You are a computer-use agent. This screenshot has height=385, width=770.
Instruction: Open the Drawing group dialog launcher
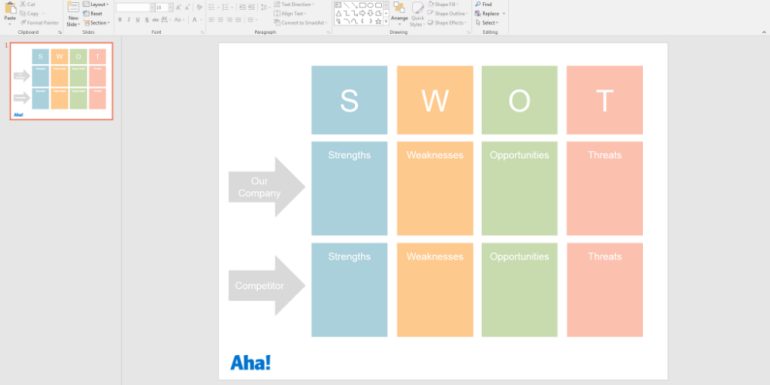pyautogui.click(x=468, y=32)
